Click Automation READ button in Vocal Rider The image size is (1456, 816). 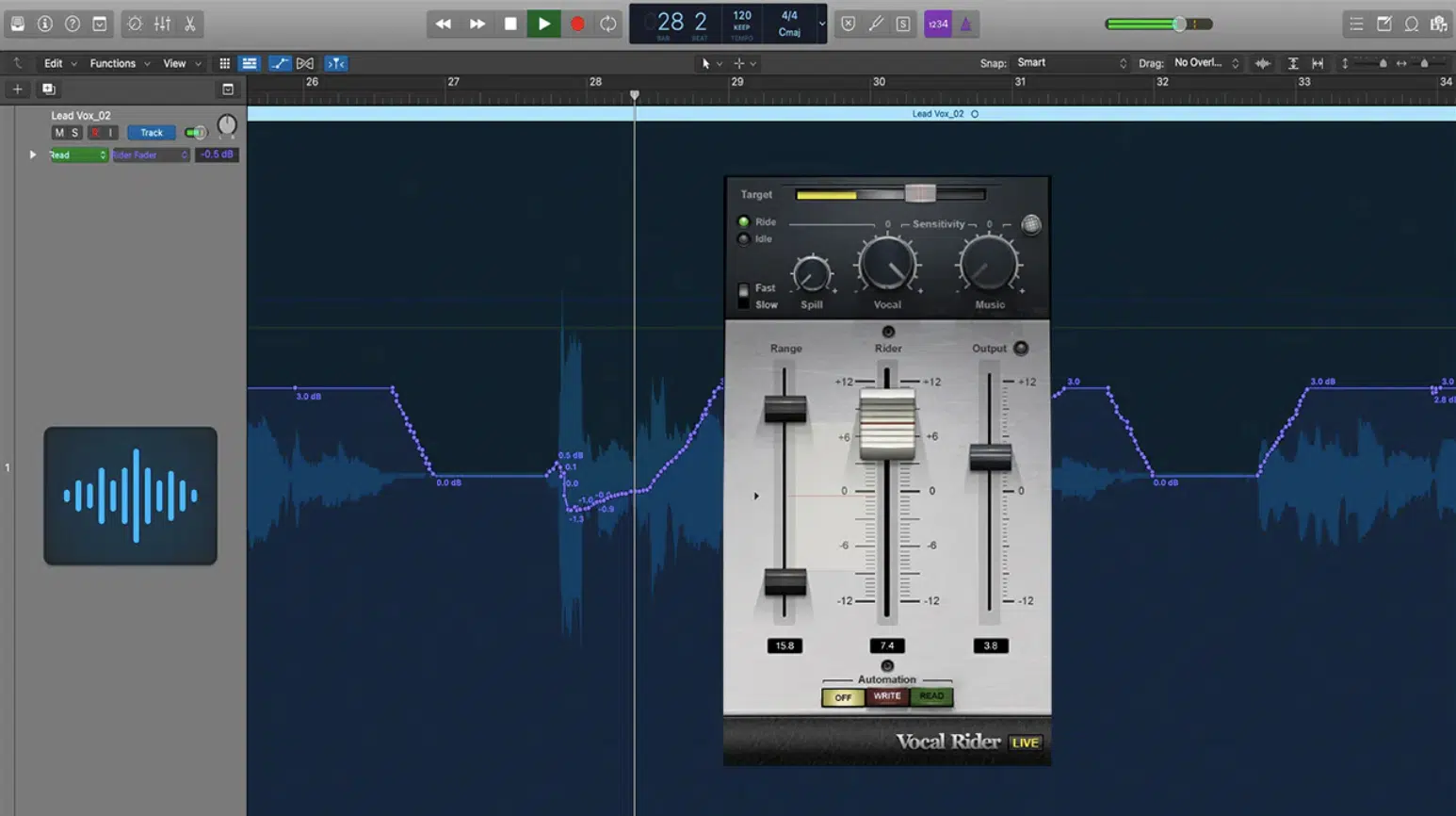click(931, 696)
